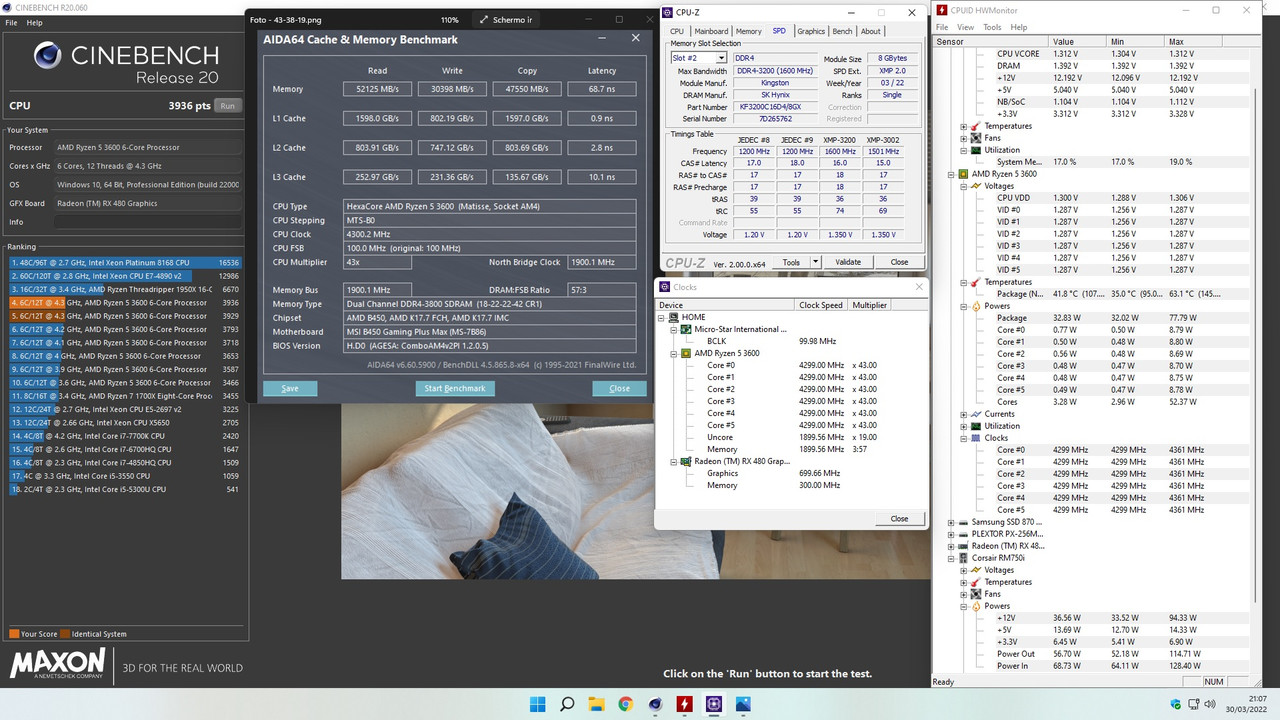Screen dimensions: 1280x720
Task: Switch to Mainboard tab in CPU-Z
Action: 711,31
